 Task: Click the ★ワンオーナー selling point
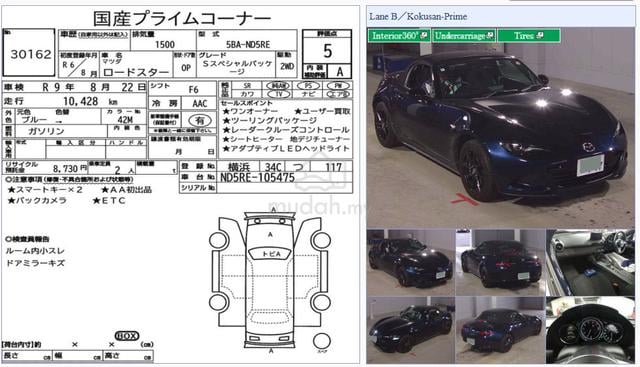[250, 111]
